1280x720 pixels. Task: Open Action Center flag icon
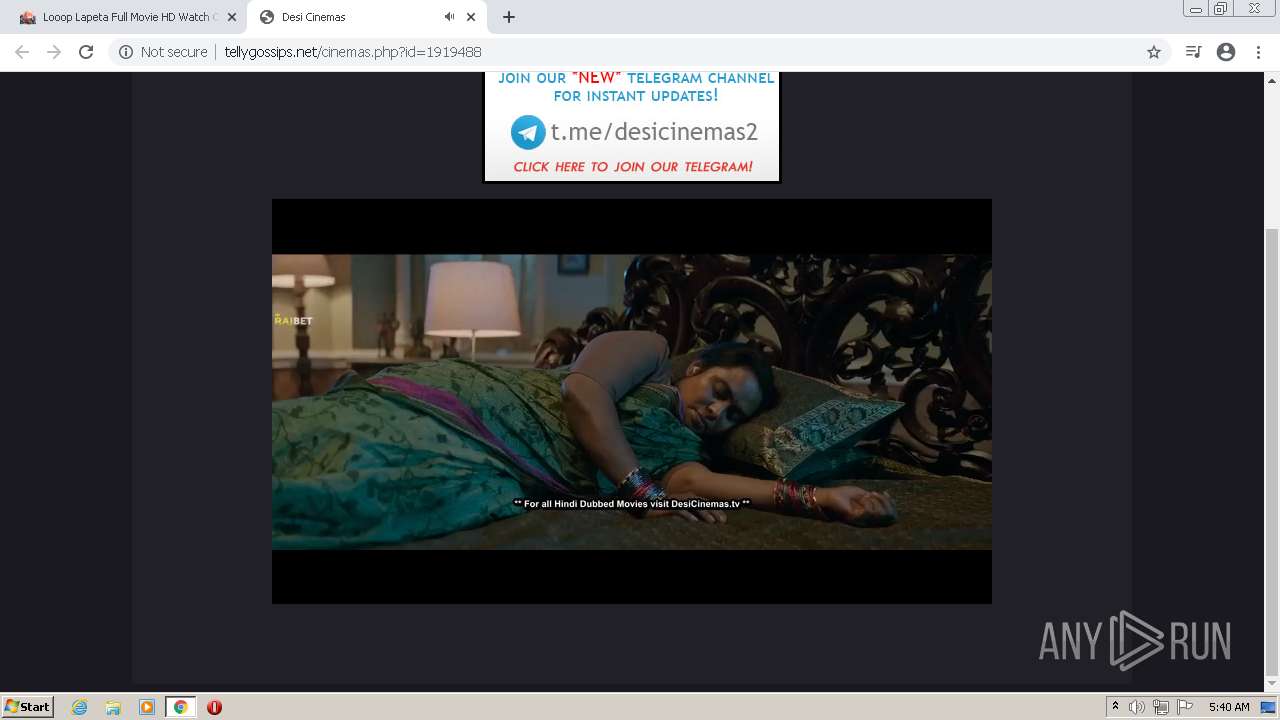(1185, 707)
